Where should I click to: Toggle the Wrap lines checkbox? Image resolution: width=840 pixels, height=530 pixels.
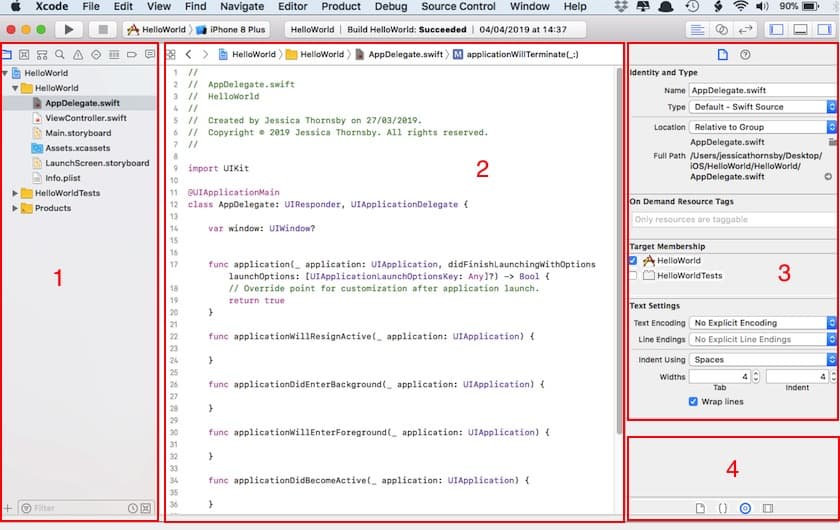(x=693, y=401)
